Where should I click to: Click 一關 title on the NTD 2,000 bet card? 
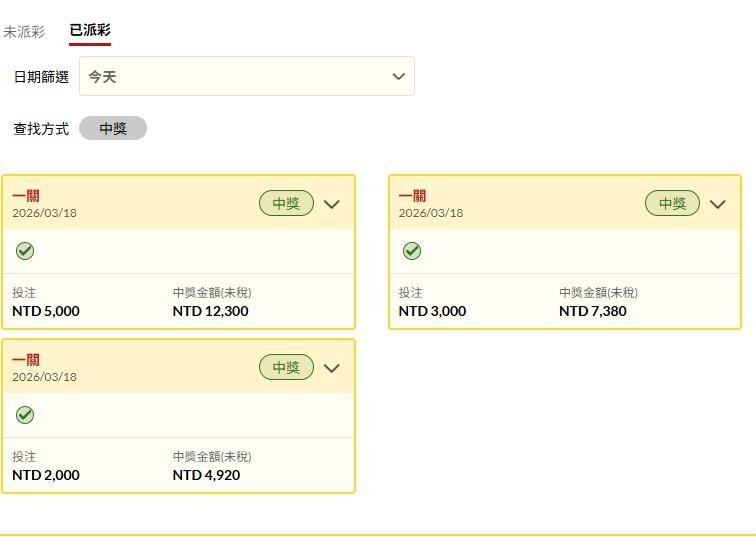point(26,360)
